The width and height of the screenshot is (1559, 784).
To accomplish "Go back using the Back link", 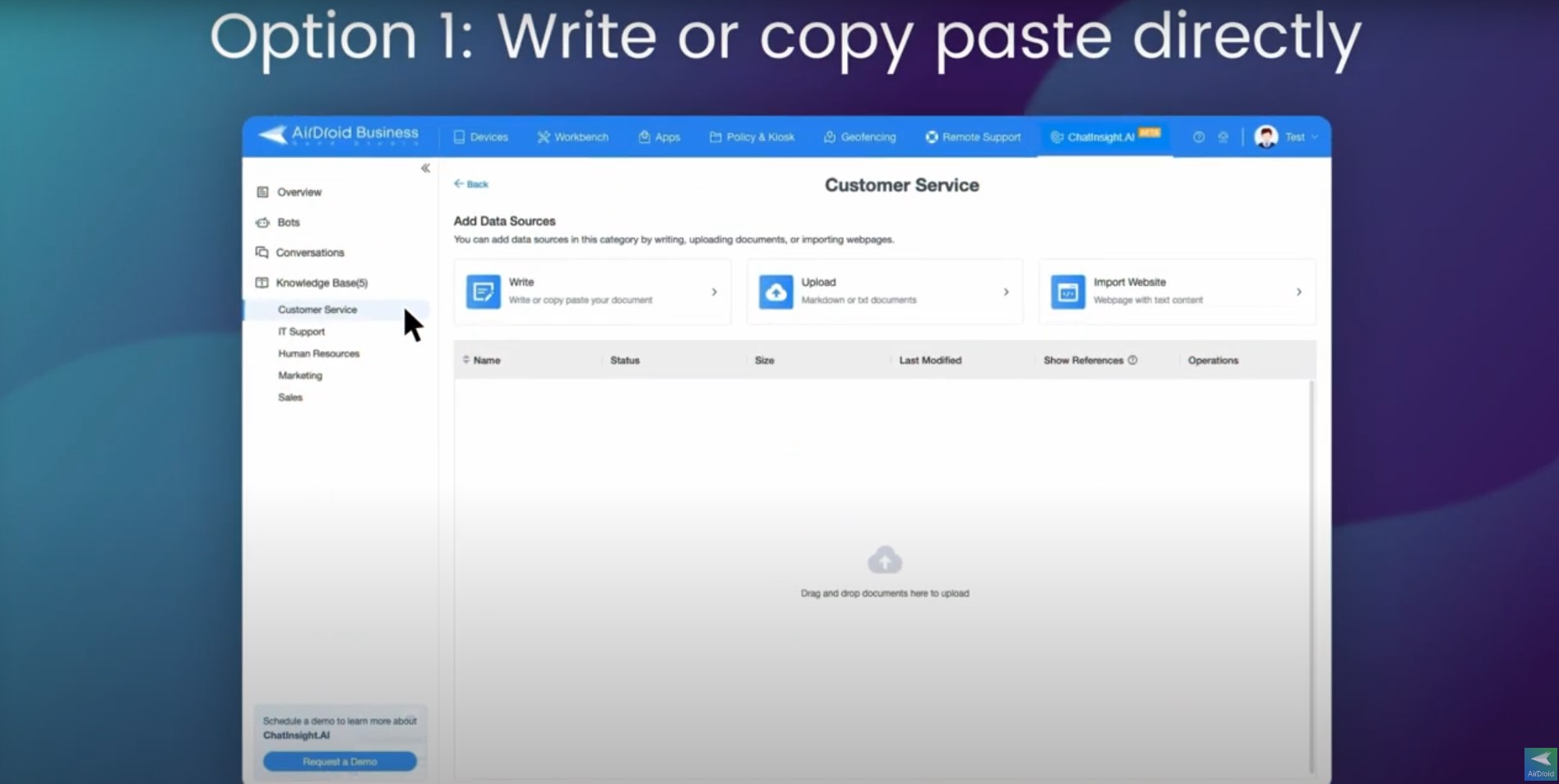I will coord(471,184).
